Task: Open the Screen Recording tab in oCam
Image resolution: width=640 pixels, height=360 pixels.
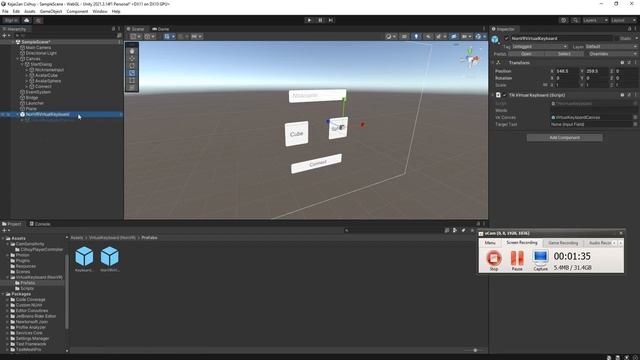Action: tap(522, 243)
